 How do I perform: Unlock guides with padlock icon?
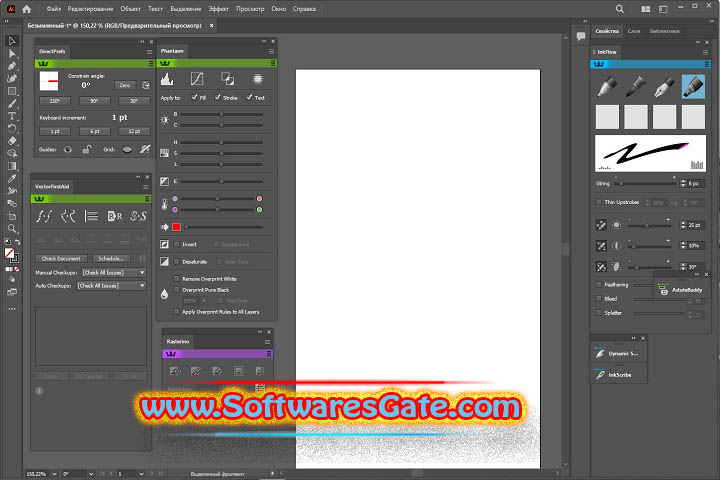click(x=86, y=149)
